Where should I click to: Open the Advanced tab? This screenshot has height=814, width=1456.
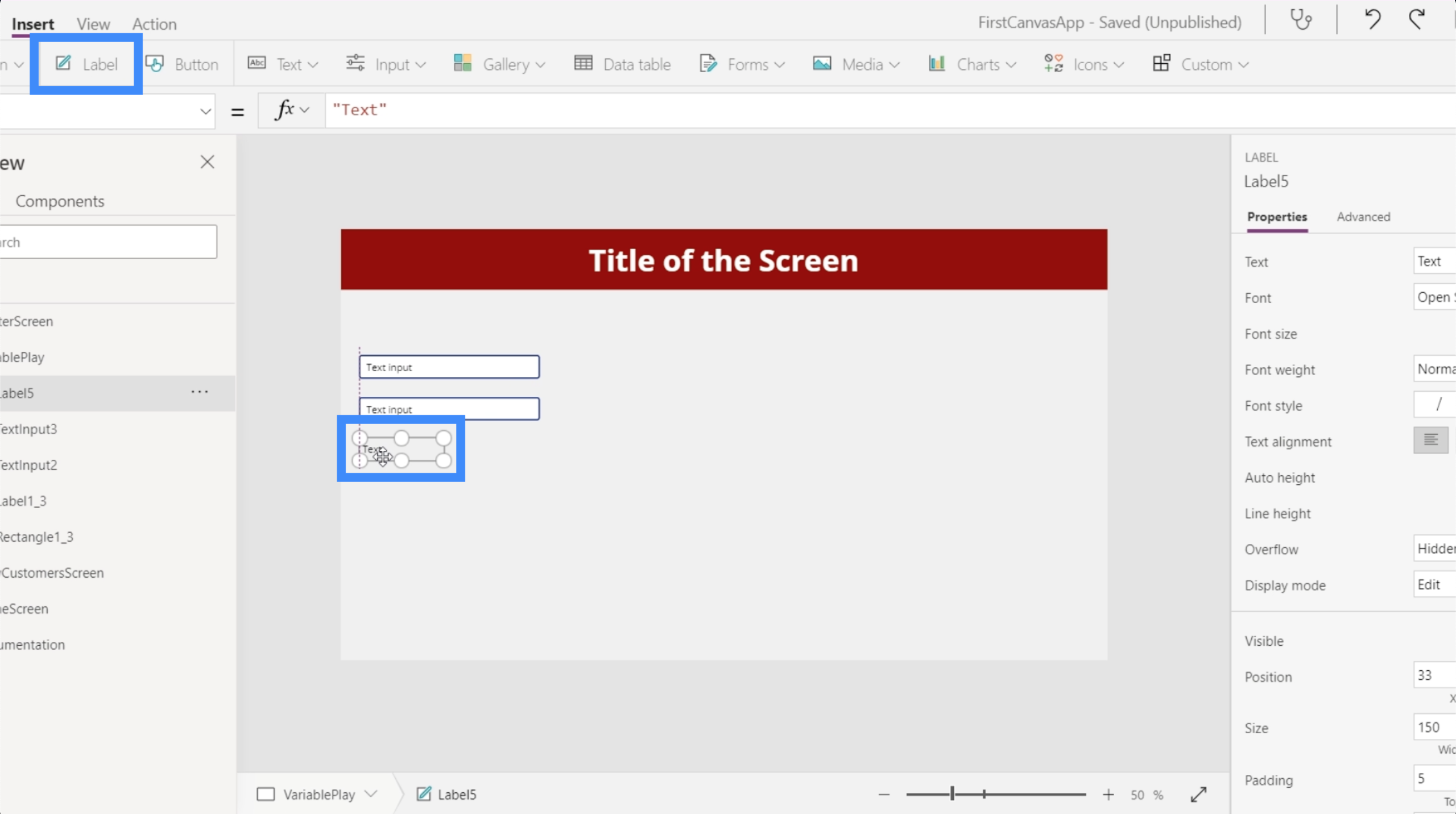pyautogui.click(x=1363, y=217)
